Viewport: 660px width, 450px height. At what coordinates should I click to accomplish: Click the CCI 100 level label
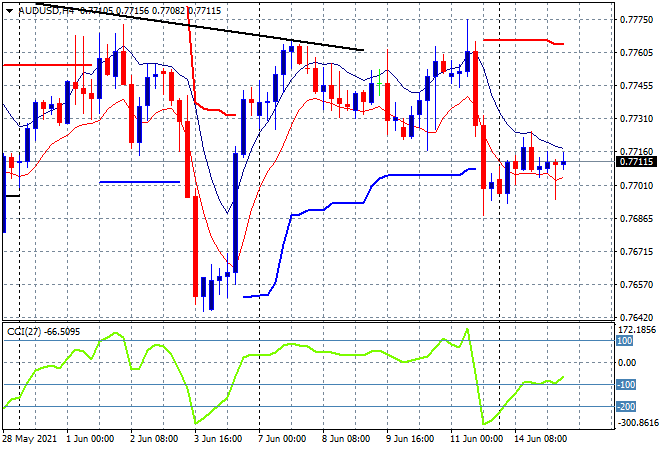point(625,341)
